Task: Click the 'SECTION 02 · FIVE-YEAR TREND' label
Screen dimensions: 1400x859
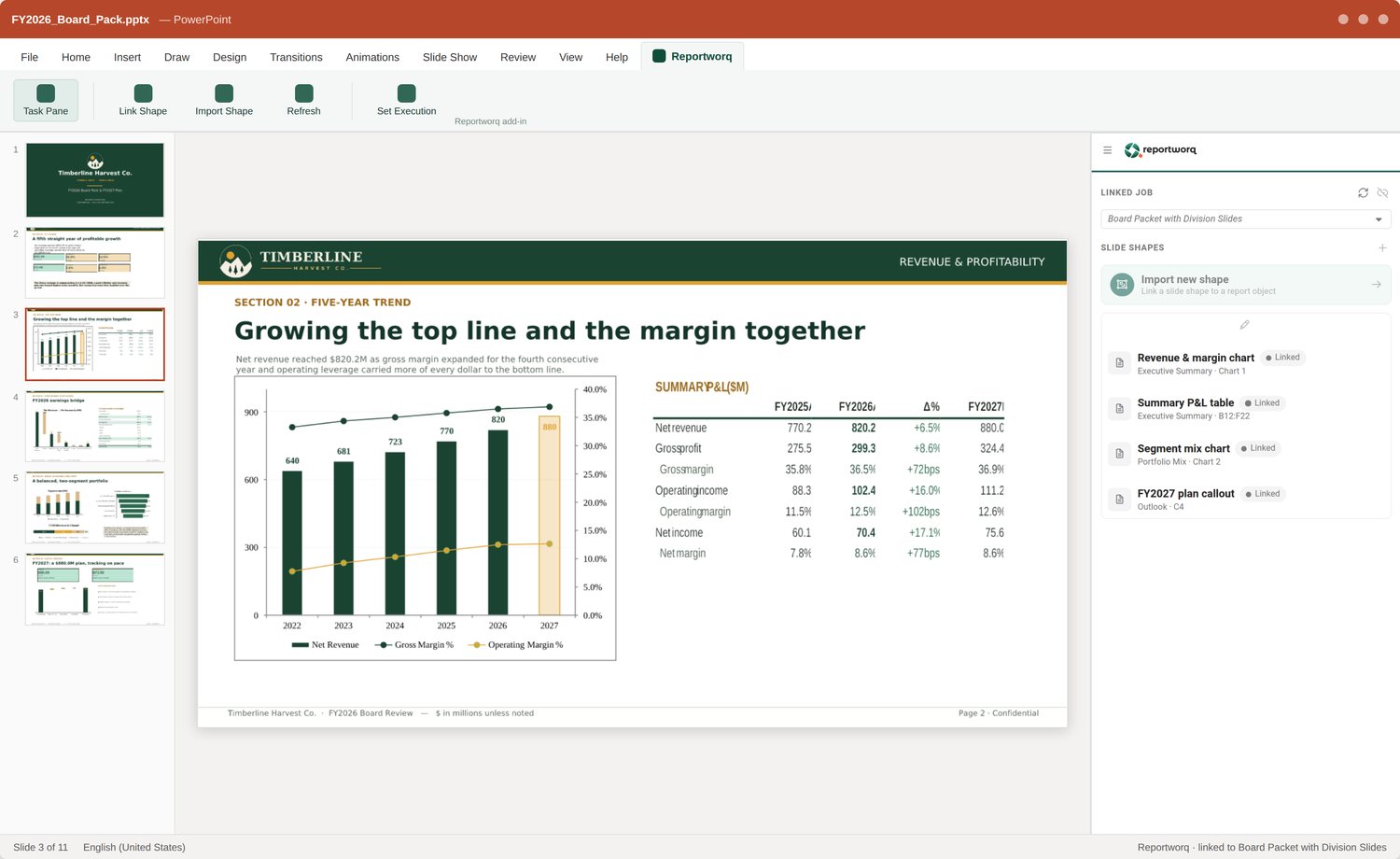Action: click(x=322, y=303)
